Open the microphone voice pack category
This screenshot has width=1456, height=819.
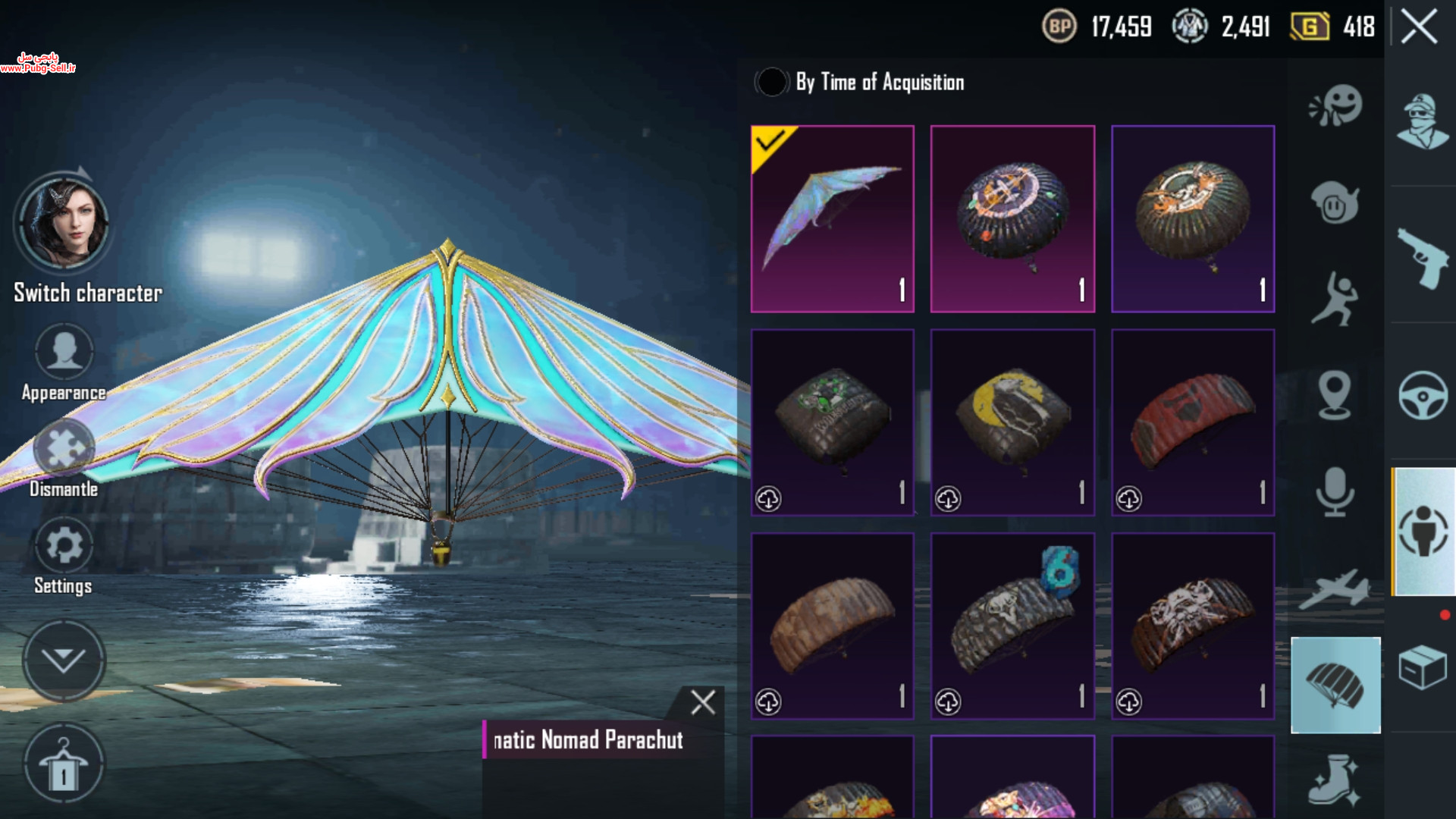tap(1335, 491)
